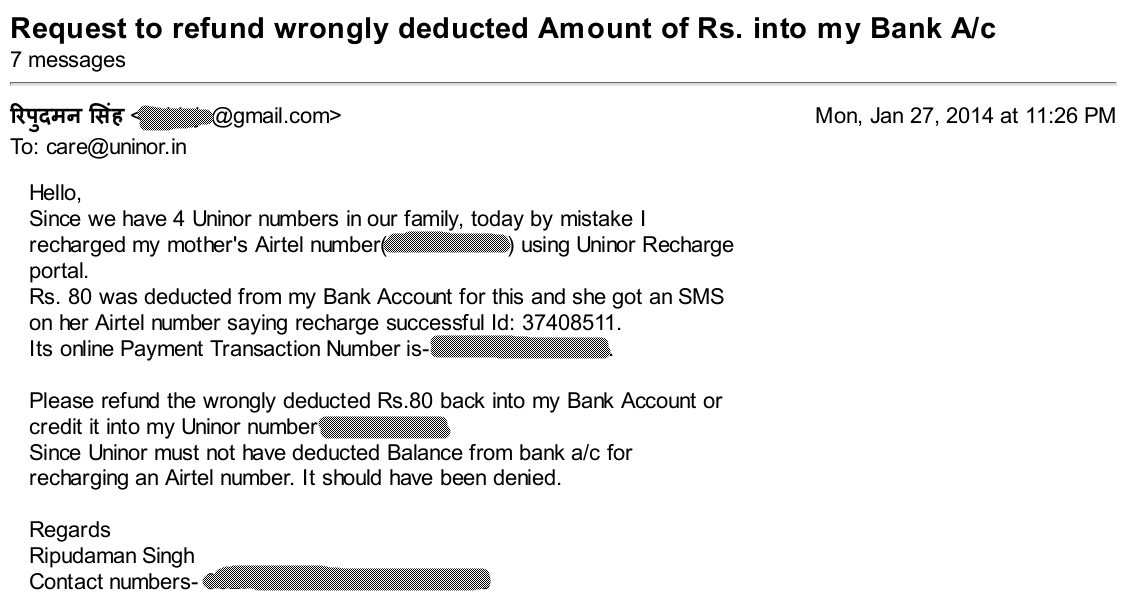Click the email subject heading
The image size is (1134, 609).
(x=503, y=28)
